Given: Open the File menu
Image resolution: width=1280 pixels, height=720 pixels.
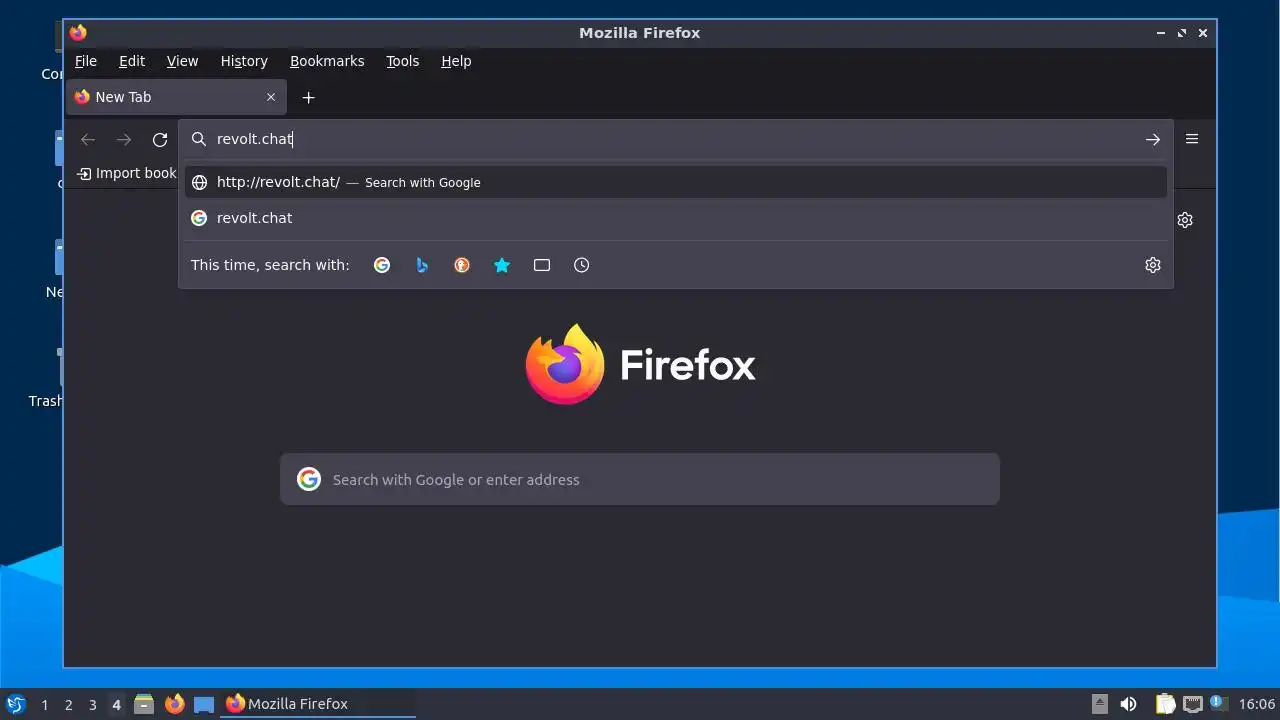Looking at the screenshot, I should click(x=86, y=61).
